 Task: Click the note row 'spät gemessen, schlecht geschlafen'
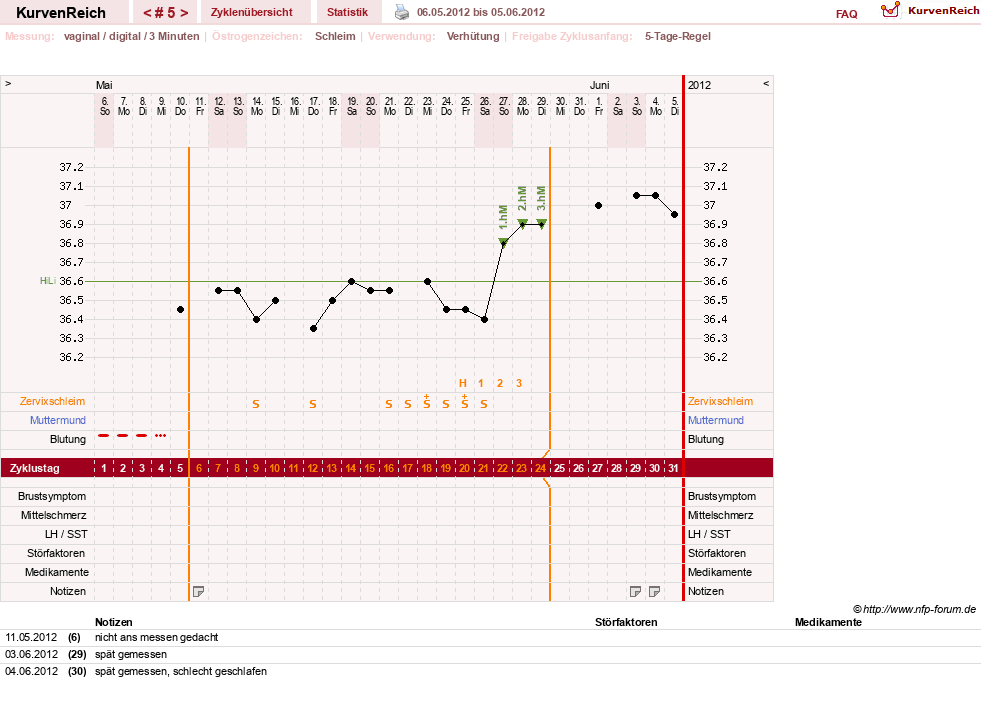(x=181, y=671)
